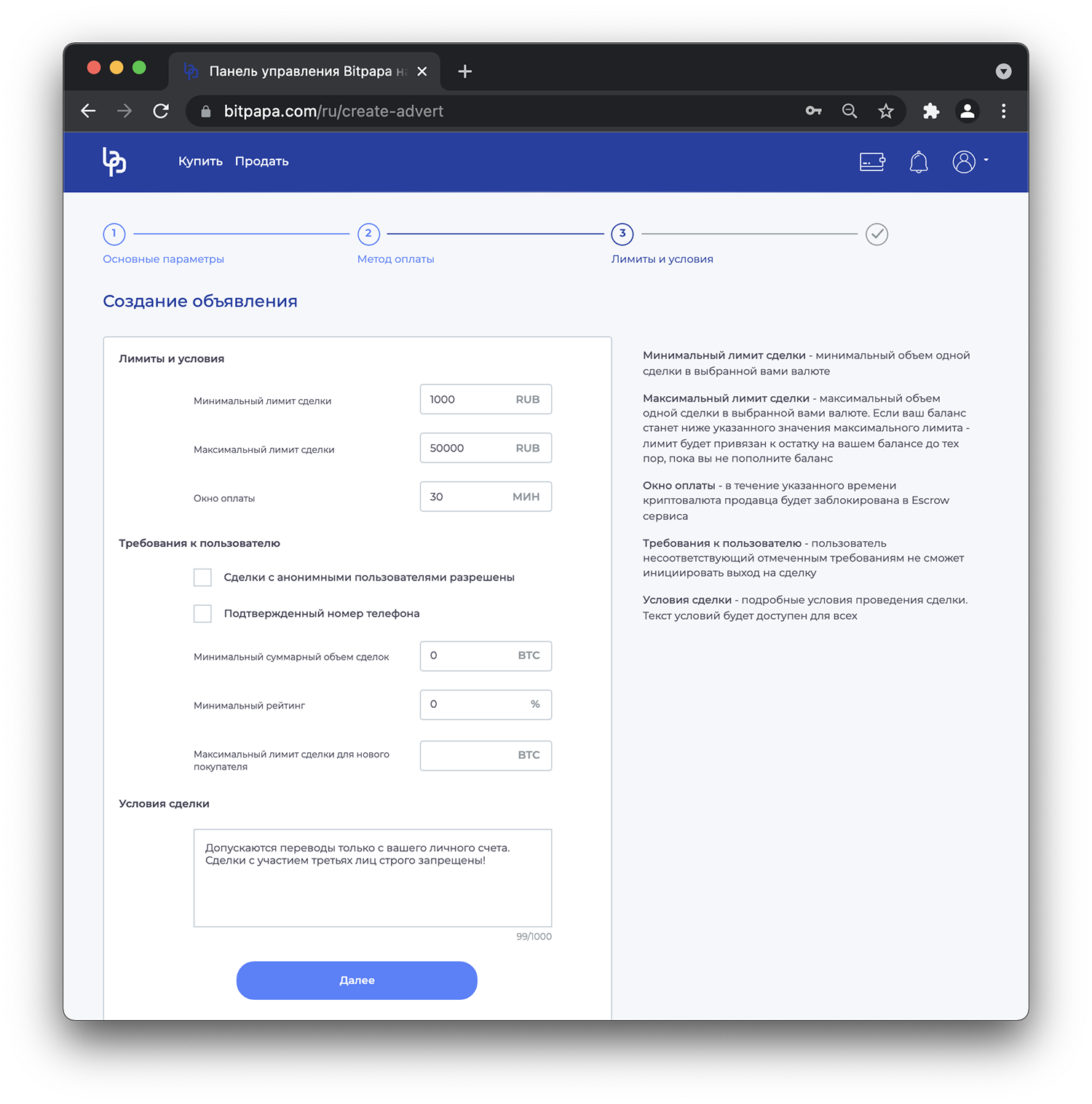
Task: Expand the tab search dropdown arrow
Action: click(1003, 71)
